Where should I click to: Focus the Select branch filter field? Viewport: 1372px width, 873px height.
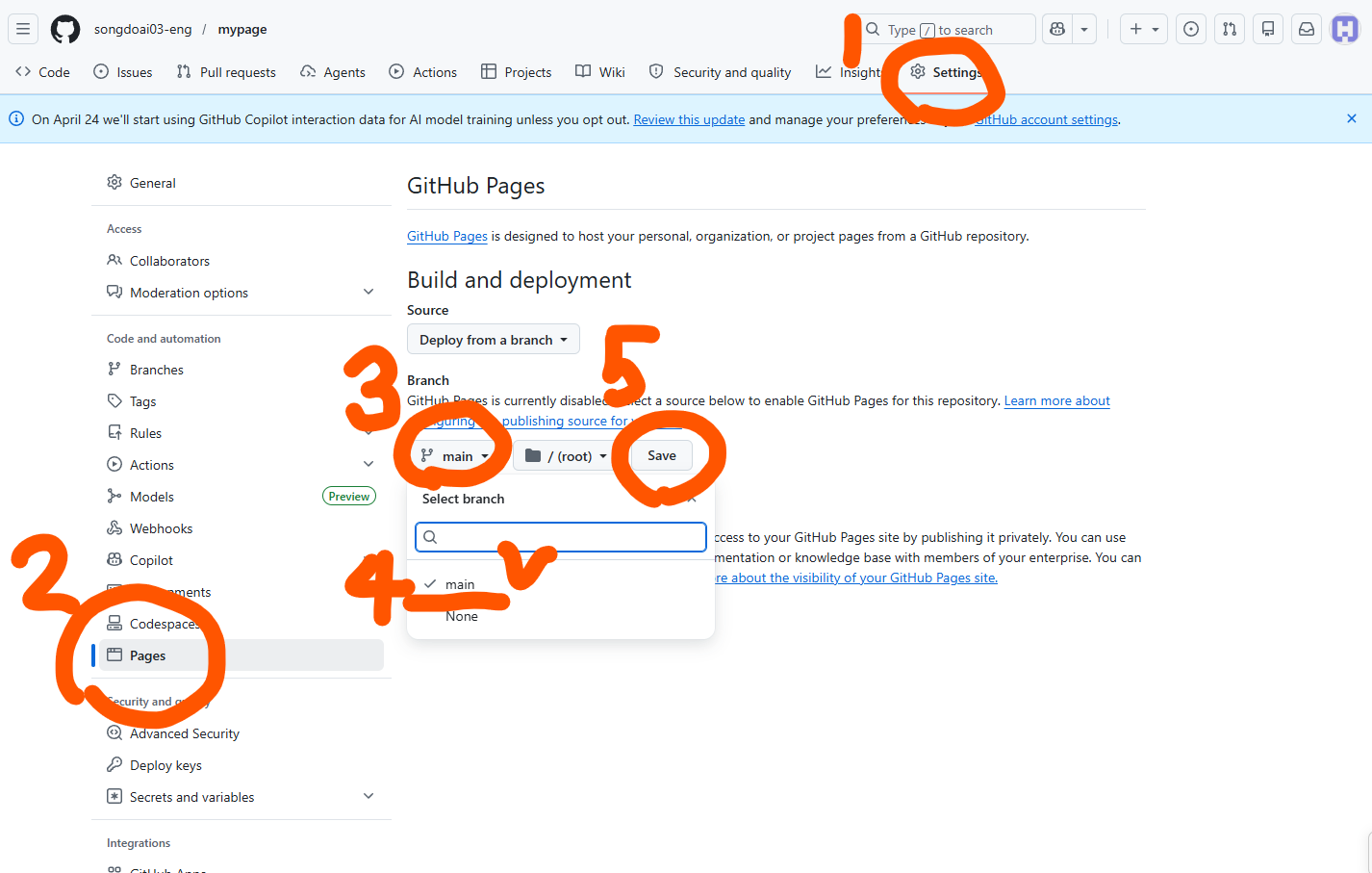(x=561, y=537)
